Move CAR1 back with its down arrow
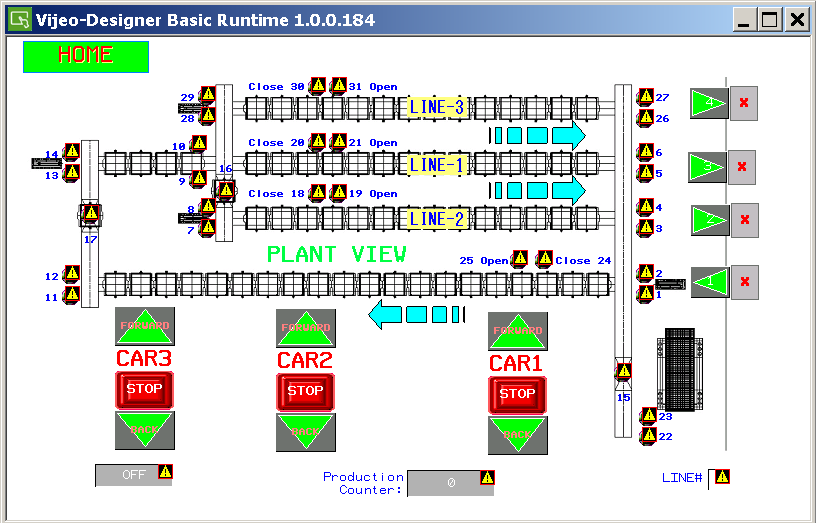816x523 pixels. [x=518, y=436]
